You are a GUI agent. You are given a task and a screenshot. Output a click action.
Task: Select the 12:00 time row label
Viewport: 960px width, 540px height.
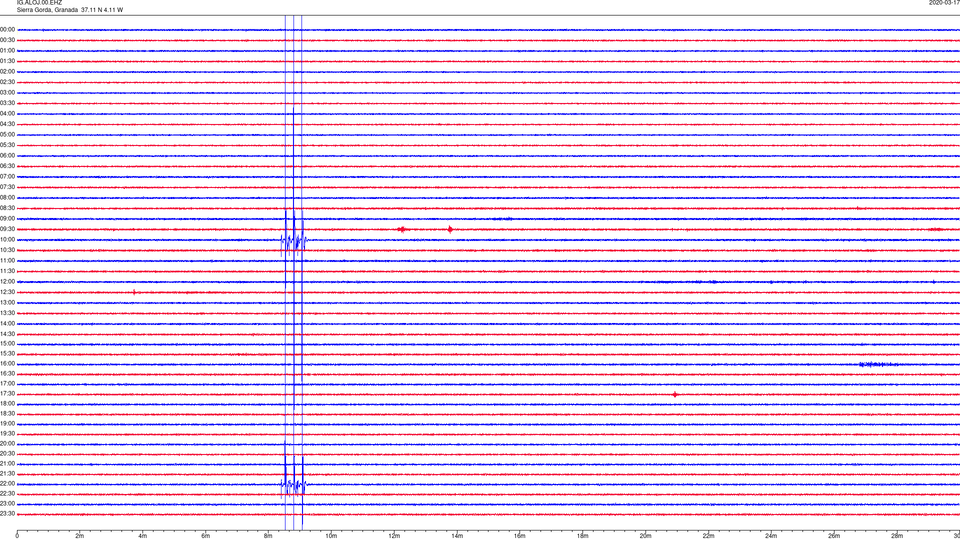pyautogui.click(x=7, y=282)
